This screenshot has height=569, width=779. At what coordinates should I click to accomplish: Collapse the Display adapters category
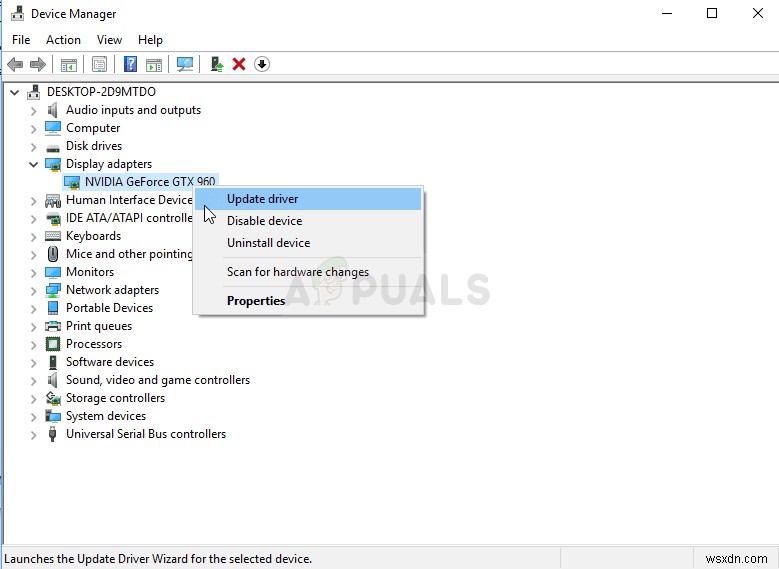click(33, 164)
